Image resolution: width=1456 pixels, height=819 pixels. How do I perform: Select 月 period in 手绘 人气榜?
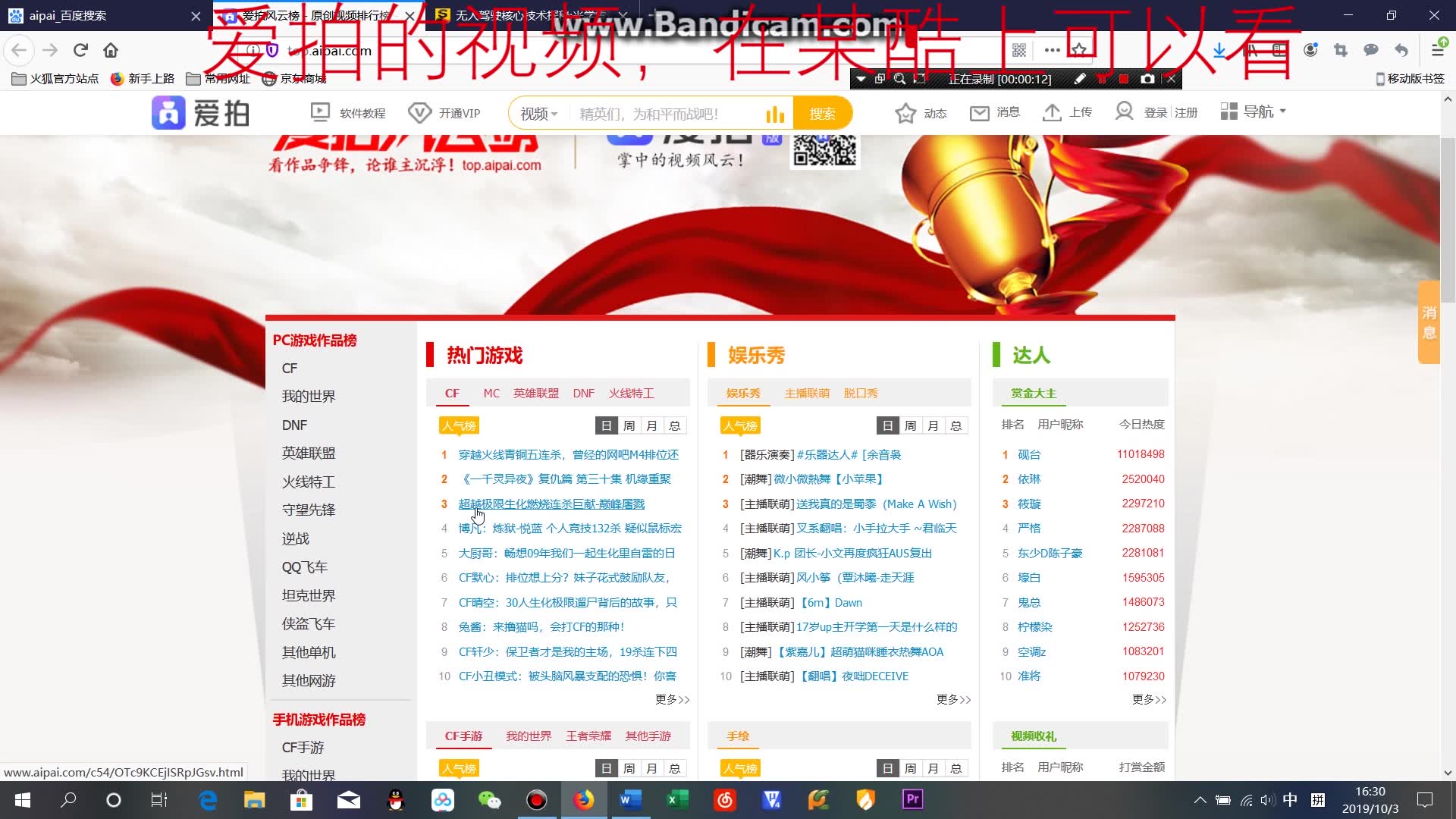coord(934,768)
